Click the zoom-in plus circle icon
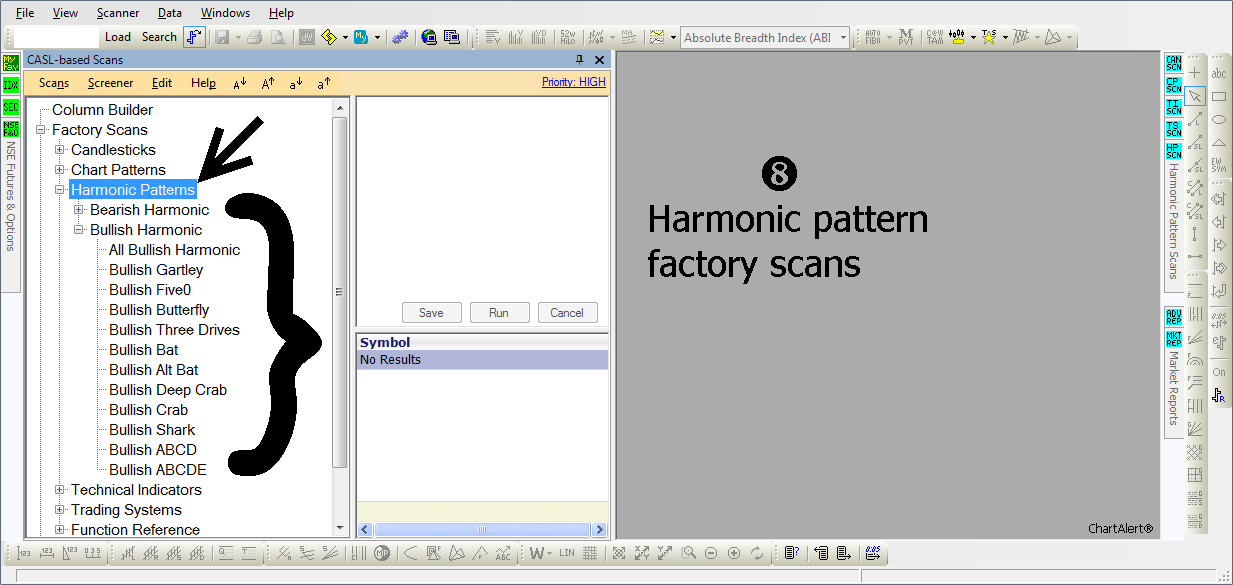Screen dimensions: 1233x585 [x=734, y=553]
